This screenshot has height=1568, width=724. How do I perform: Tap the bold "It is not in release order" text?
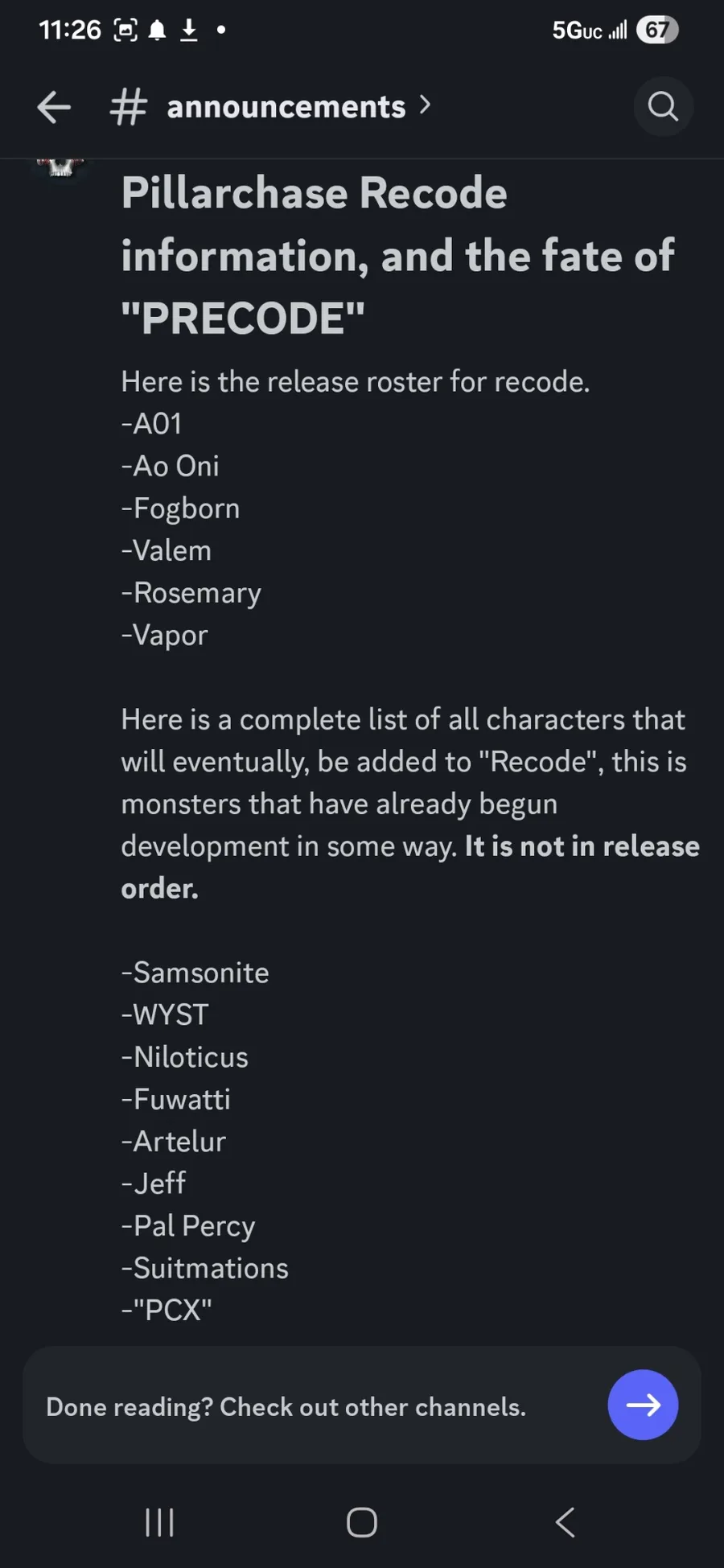click(582, 846)
